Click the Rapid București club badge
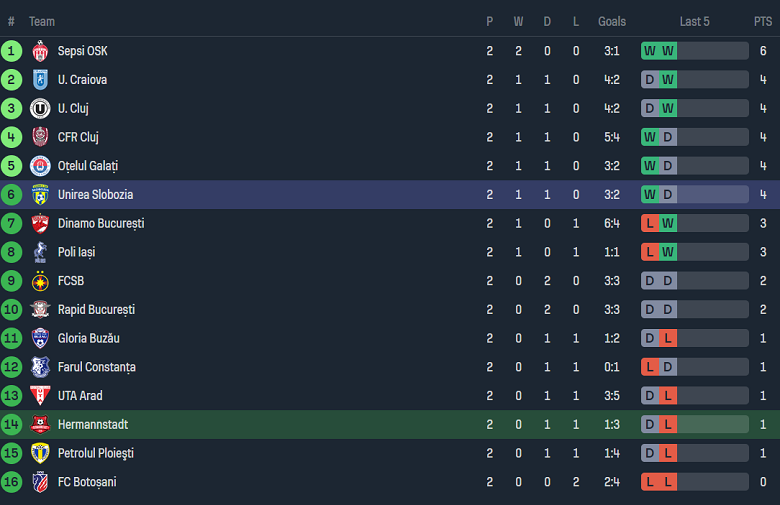Screen dimensions: 780x505 pos(40,310)
